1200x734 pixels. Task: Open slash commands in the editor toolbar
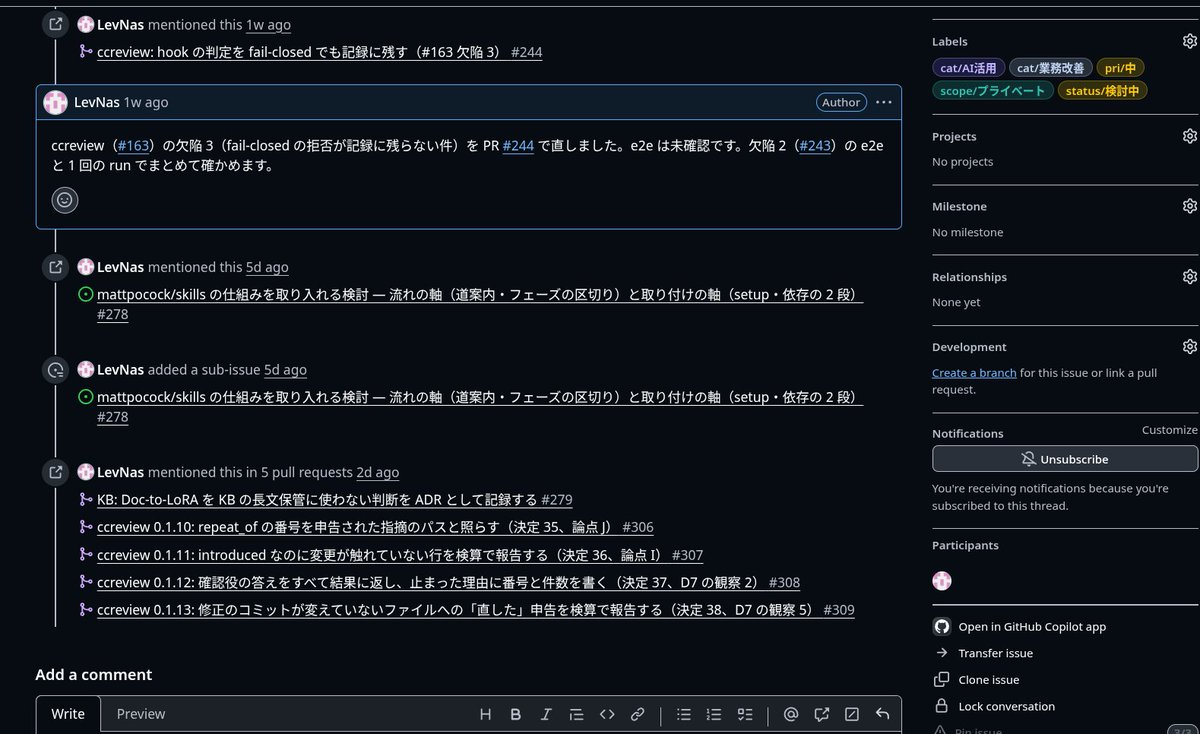coord(852,714)
